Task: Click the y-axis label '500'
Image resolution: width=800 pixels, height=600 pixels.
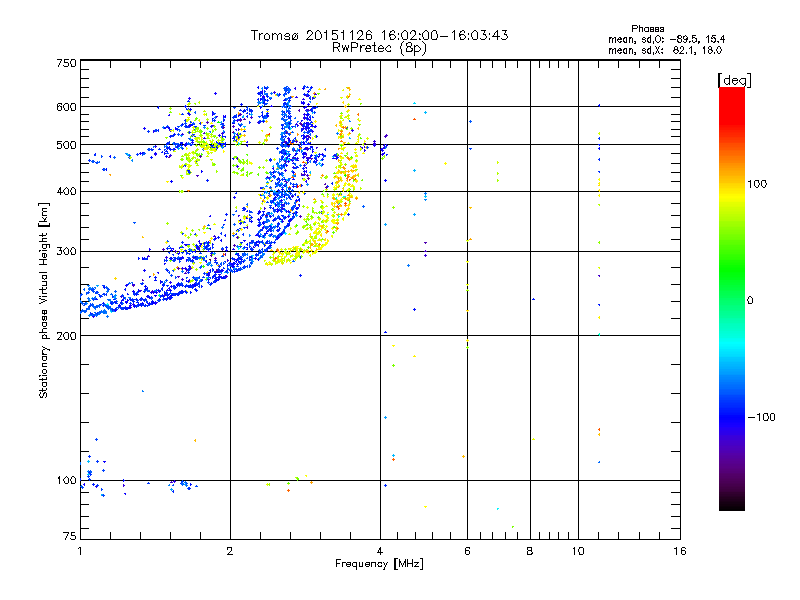Action: pyautogui.click(x=66, y=145)
